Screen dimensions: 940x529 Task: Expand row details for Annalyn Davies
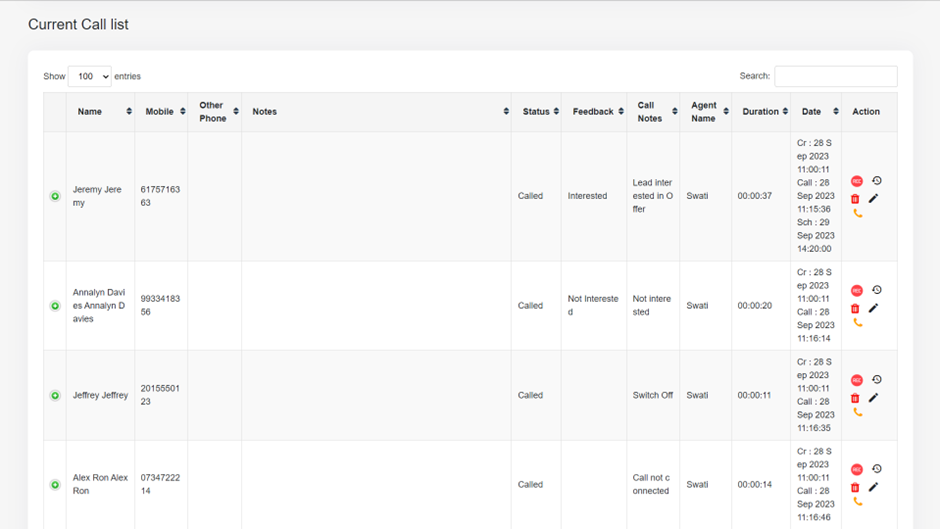click(55, 306)
